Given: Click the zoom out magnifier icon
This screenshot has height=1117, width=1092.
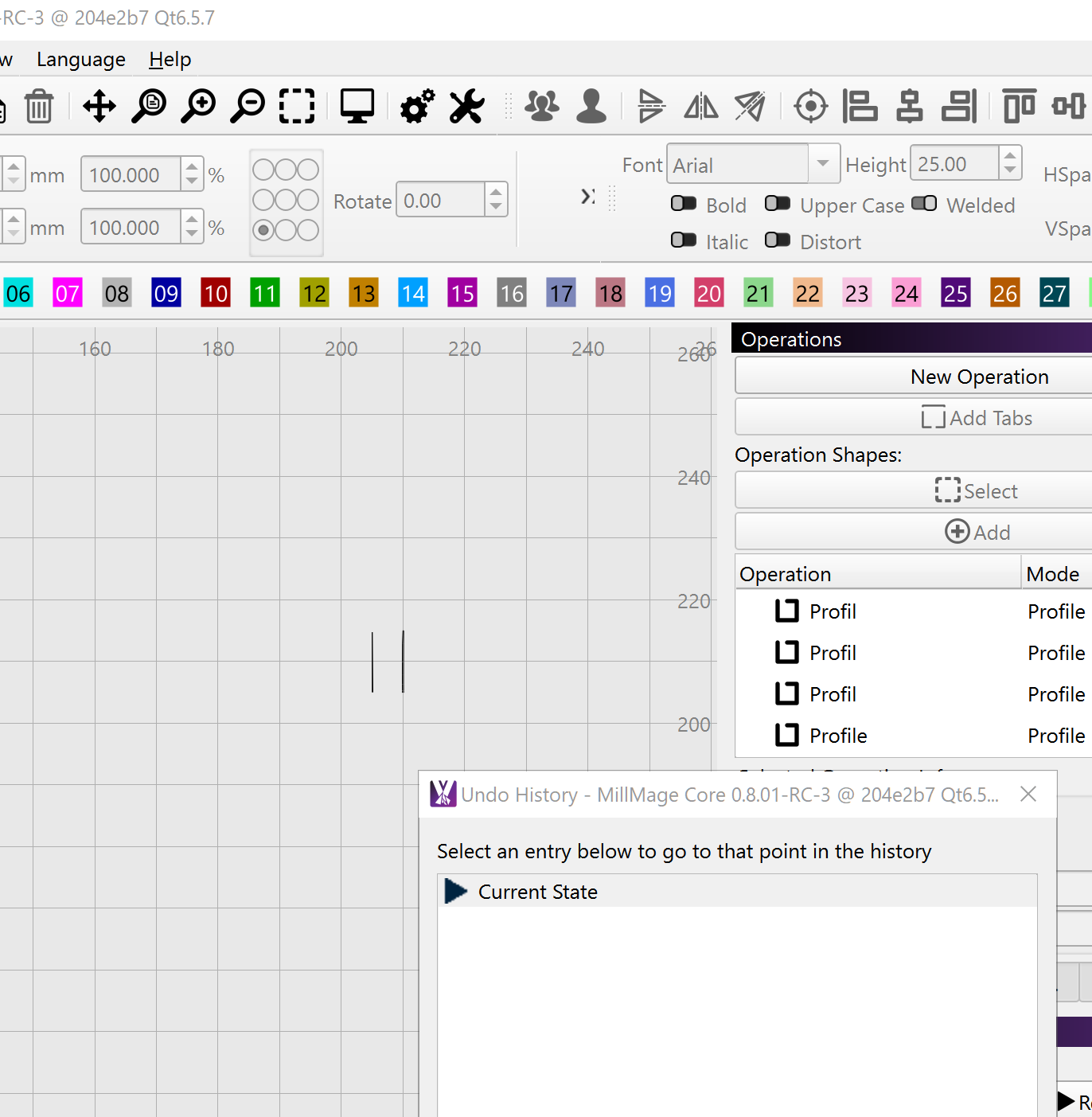Looking at the screenshot, I should point(248,106).
